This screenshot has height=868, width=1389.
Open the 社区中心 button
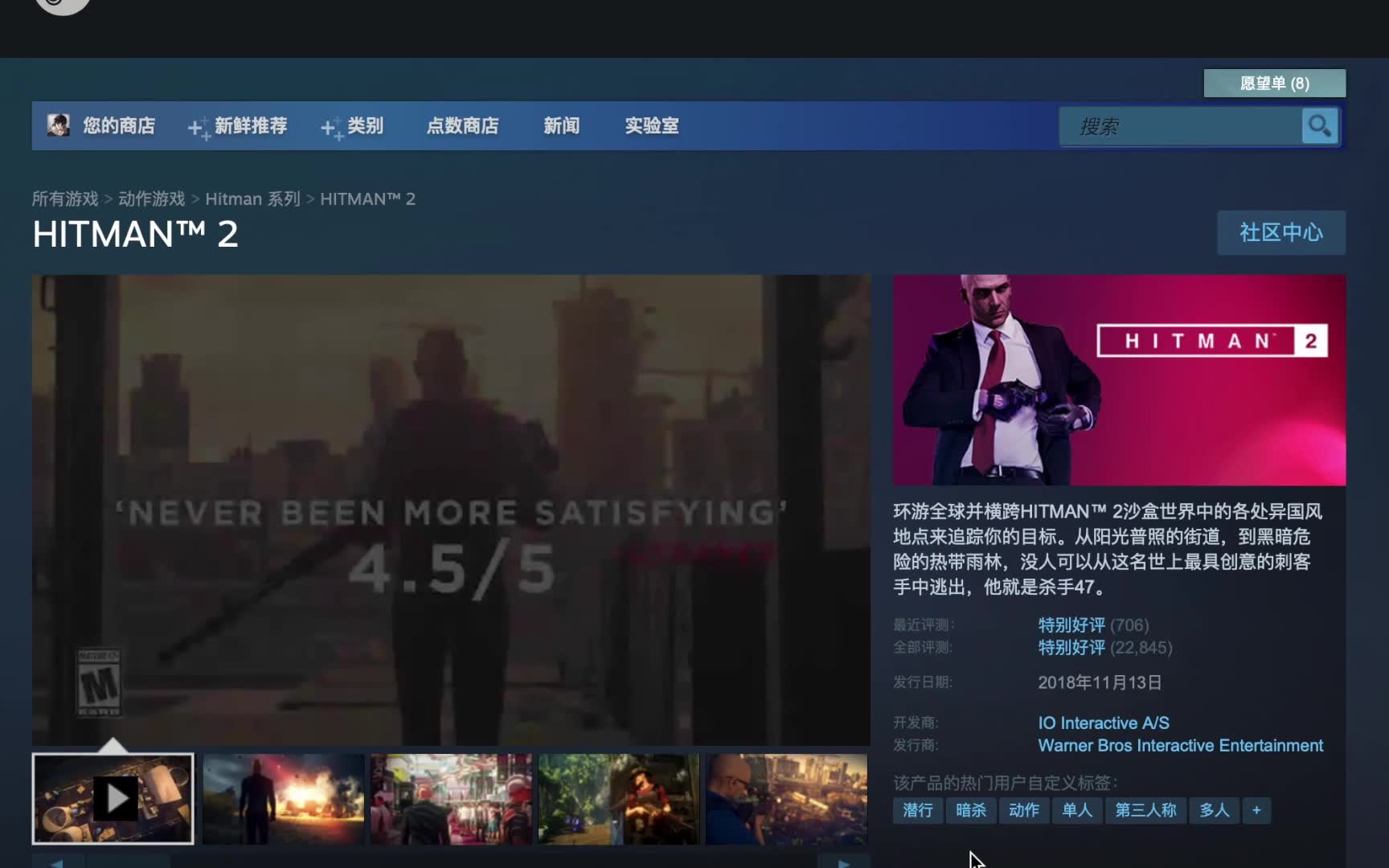click(x=1281, y=232)
